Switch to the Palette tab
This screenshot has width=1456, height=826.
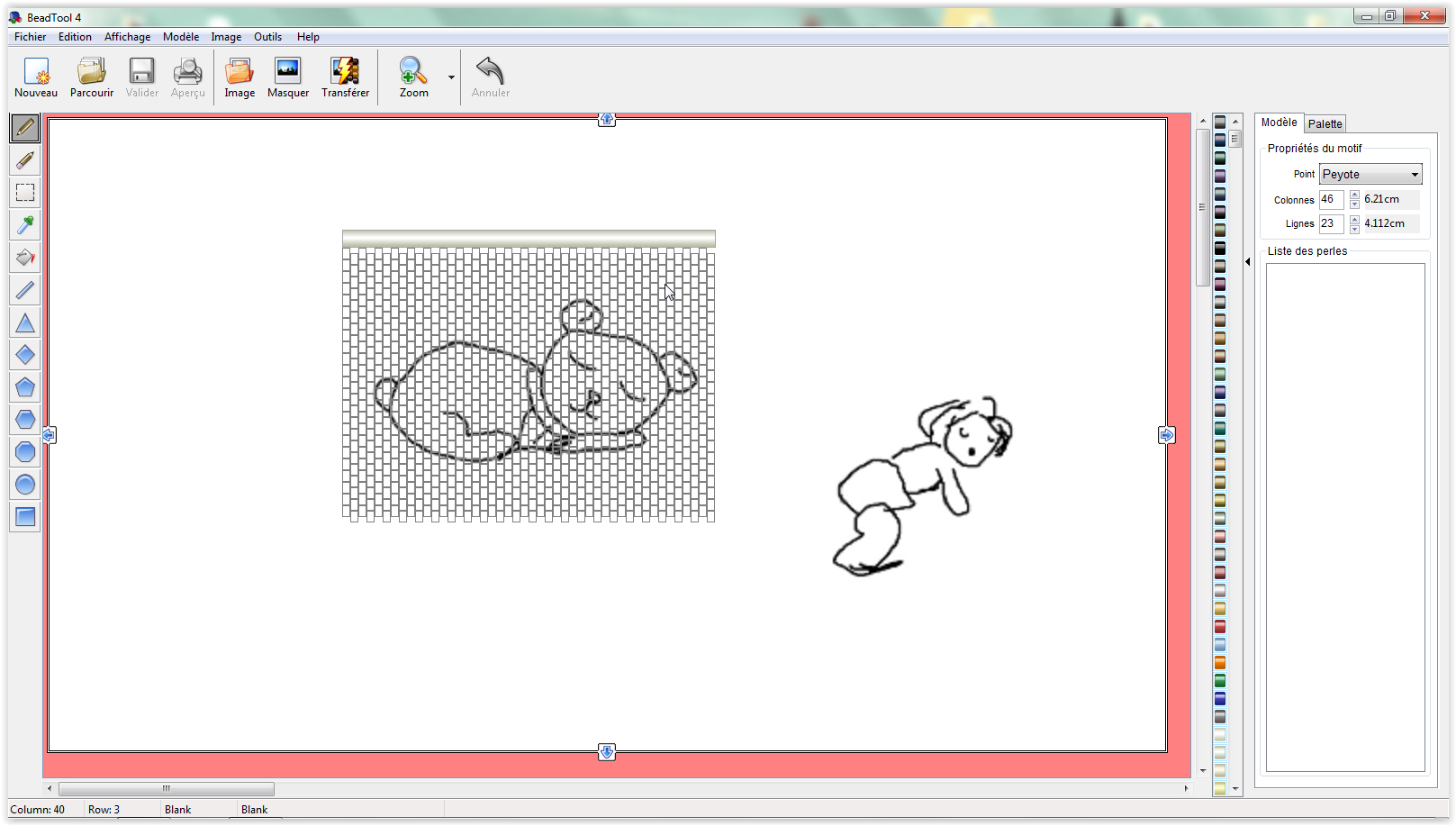pyautogui.click(x=1325, y=124)
